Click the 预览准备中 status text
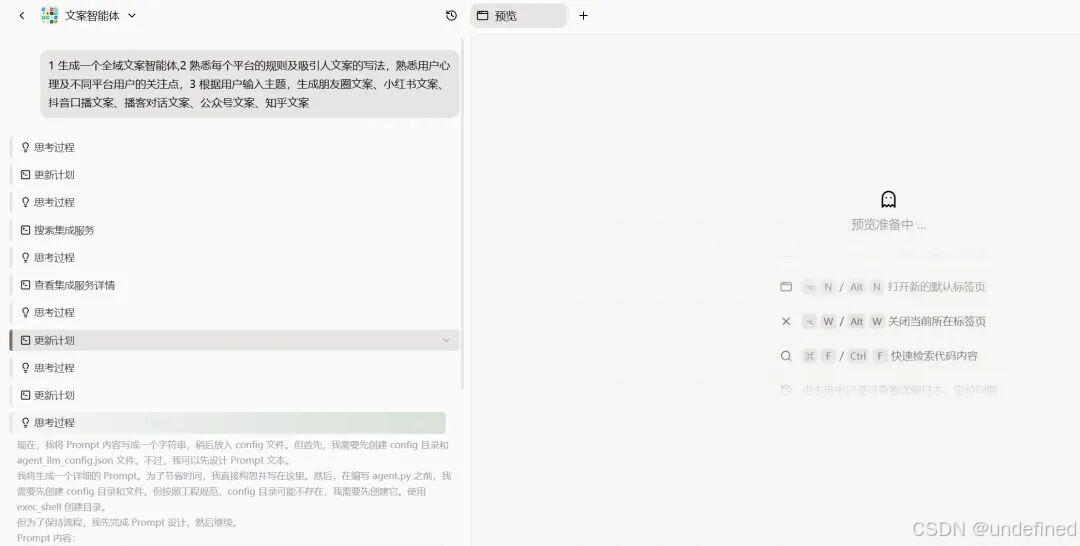Viewport: 1080px width, 546px height. (889, 224)
